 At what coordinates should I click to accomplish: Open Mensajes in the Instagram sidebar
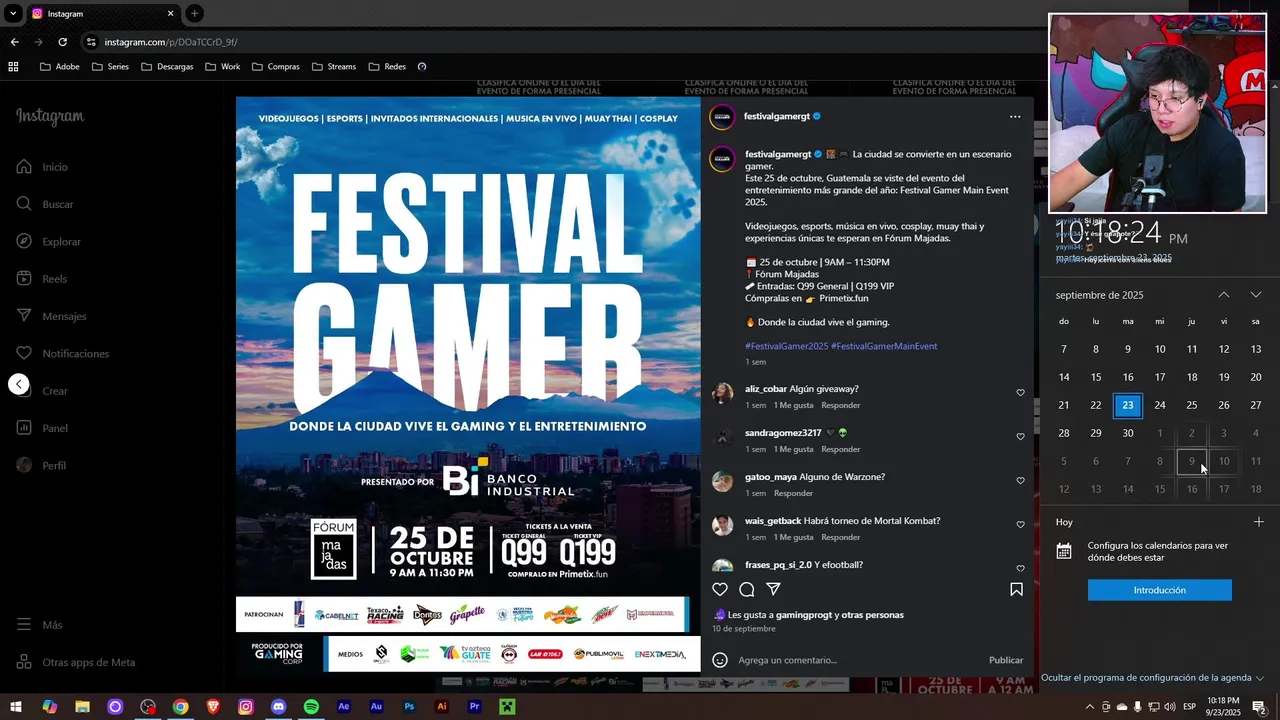pyautogui.click(x=51, y=316)
